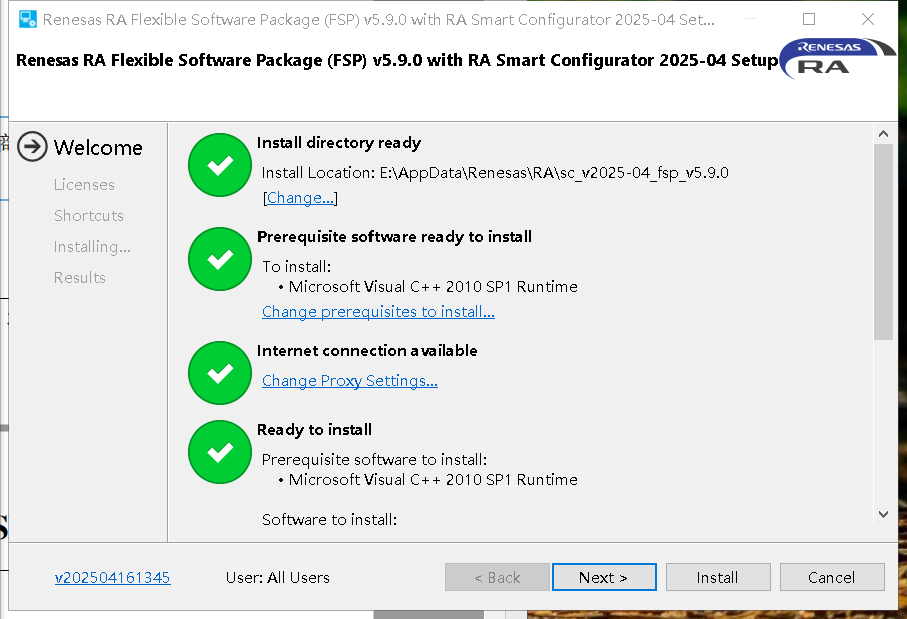The image size is (907, 619).
Task: Click the installer icon in title bar
Action: pyautogui.click(x=28, y=19)
